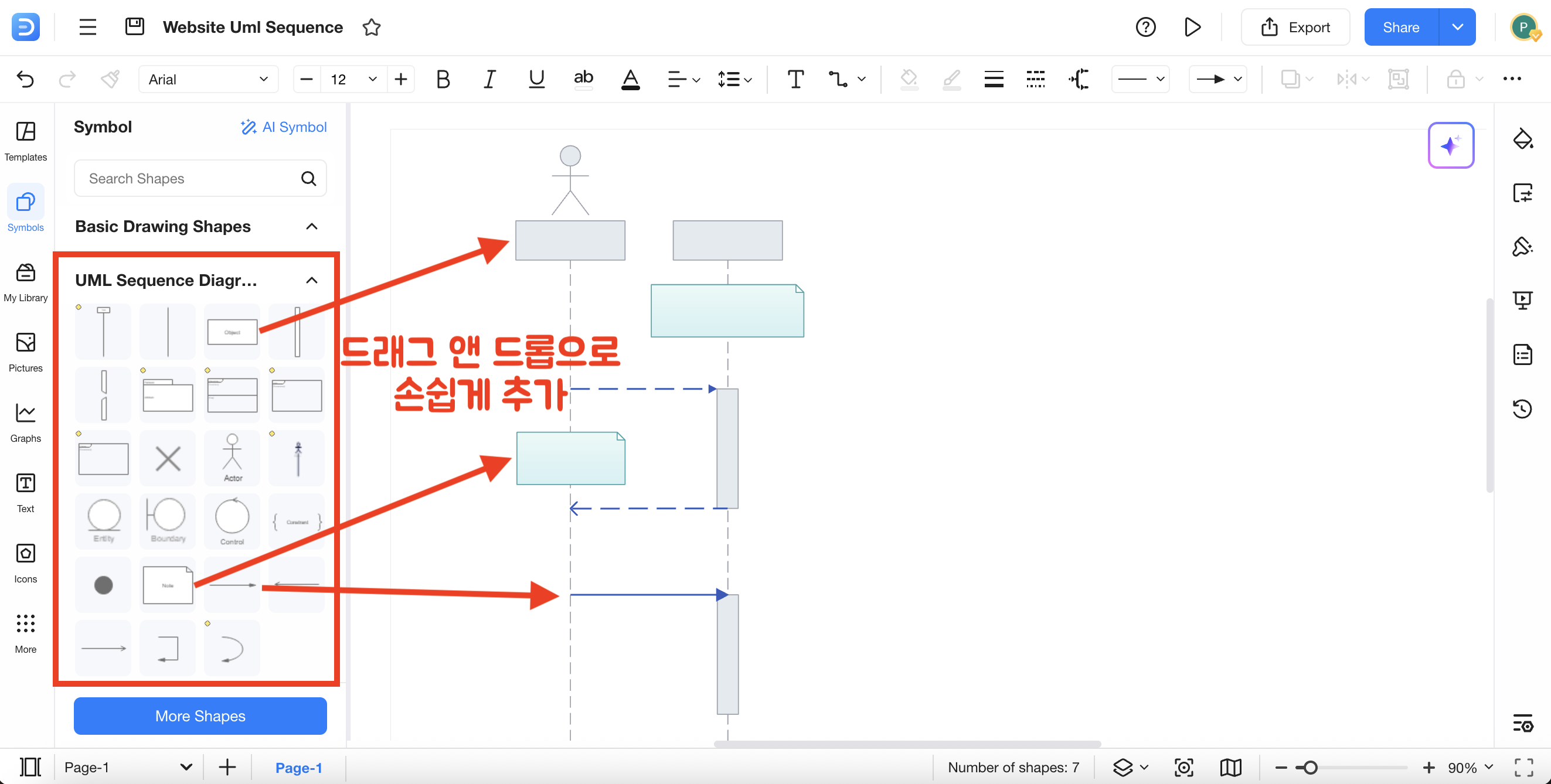Select the connector tool
This screenshot has height=784, width=1551.
point(838,80)
